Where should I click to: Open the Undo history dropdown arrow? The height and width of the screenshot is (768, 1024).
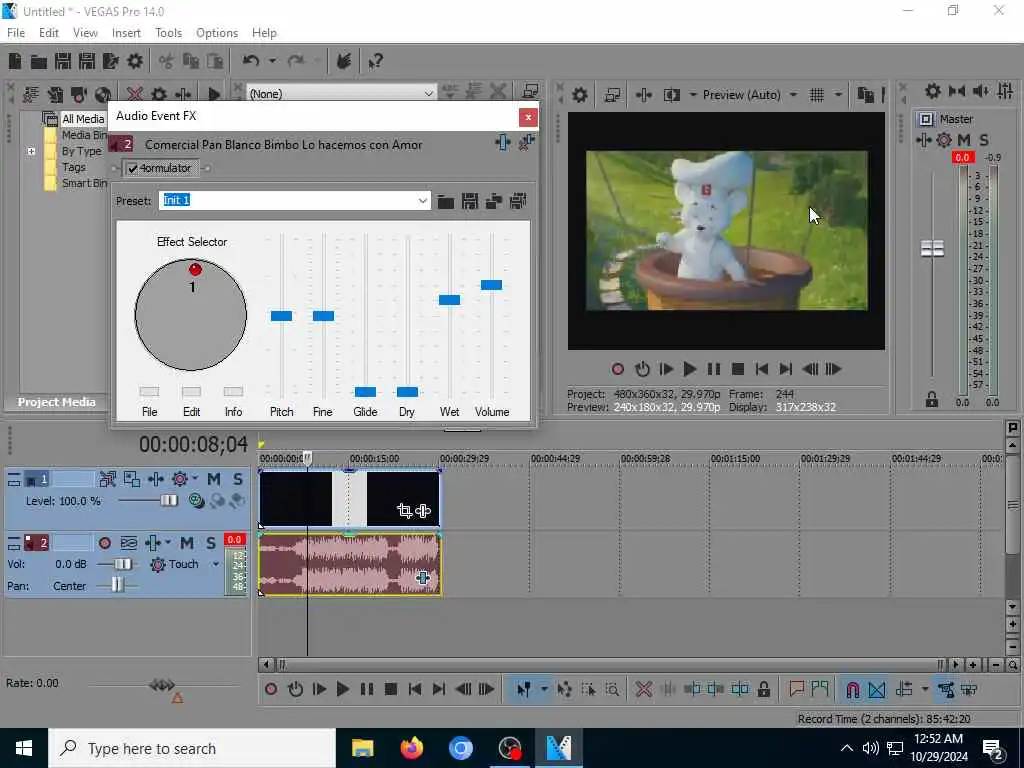272,61
